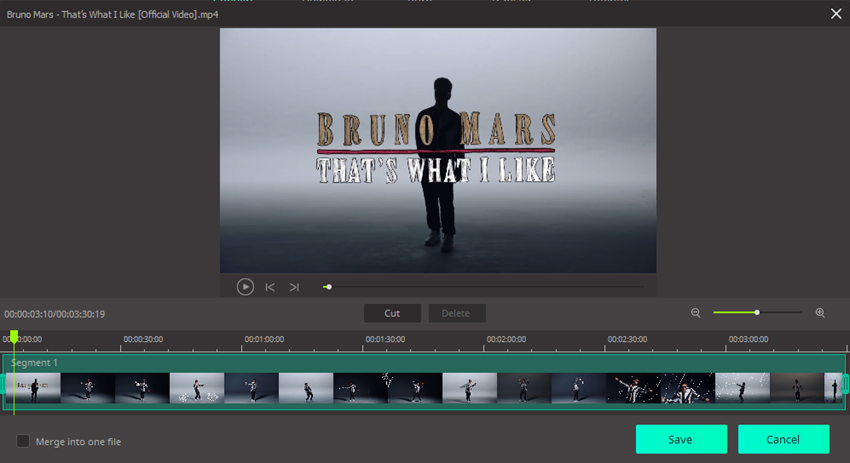Click the 00:02:00:00 mark on ruler
The width and height of the screenshot is (850, 463).
coord(506,340)
